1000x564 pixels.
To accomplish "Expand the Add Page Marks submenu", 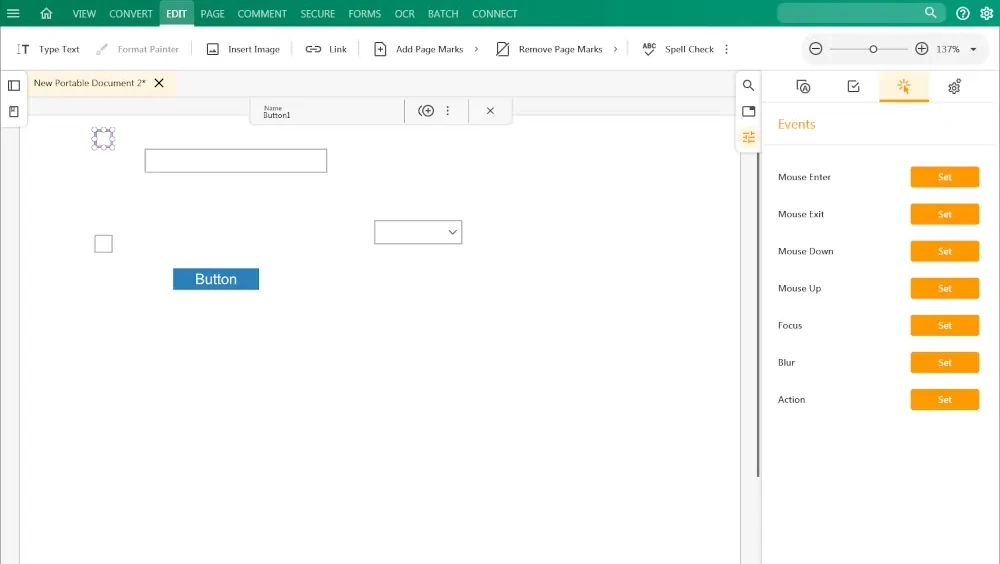I will [x=476, y=49].
